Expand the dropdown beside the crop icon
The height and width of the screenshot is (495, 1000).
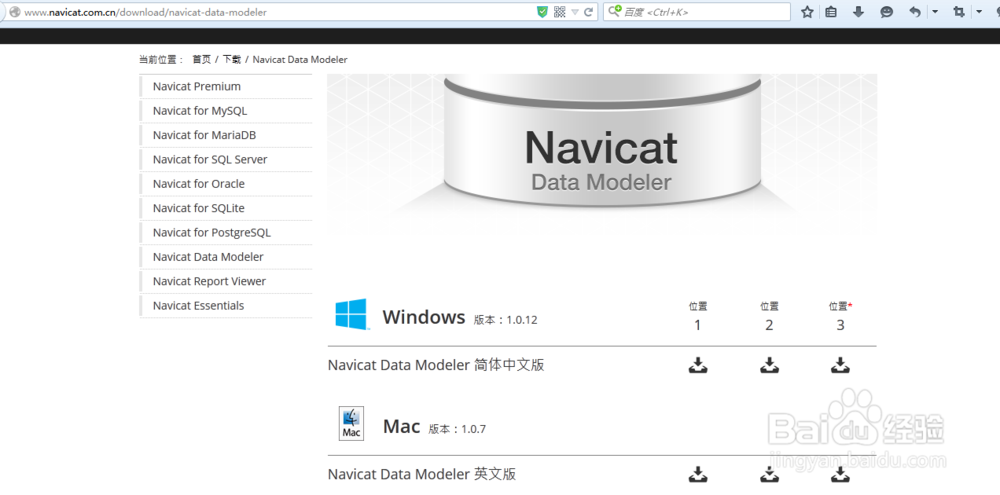click(x=979, y=11)
